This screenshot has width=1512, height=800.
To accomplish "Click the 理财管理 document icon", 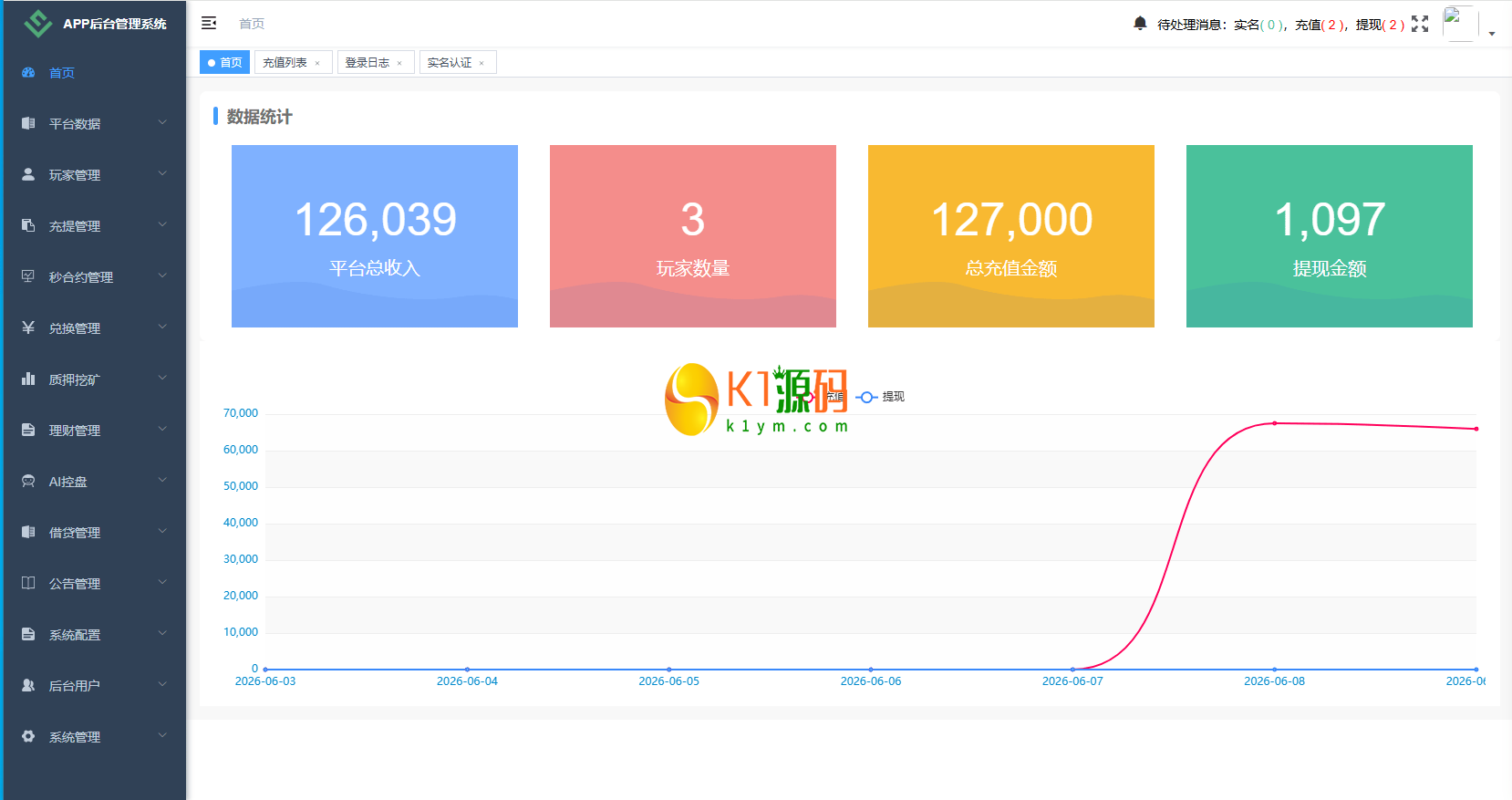I will [x=28, y=430].
